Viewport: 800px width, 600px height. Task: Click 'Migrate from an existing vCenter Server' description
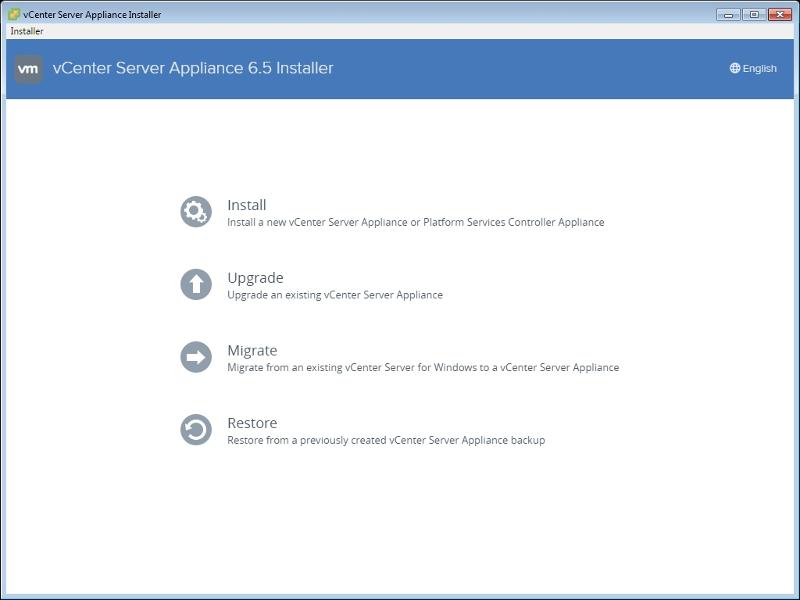[x=423, y=367]
